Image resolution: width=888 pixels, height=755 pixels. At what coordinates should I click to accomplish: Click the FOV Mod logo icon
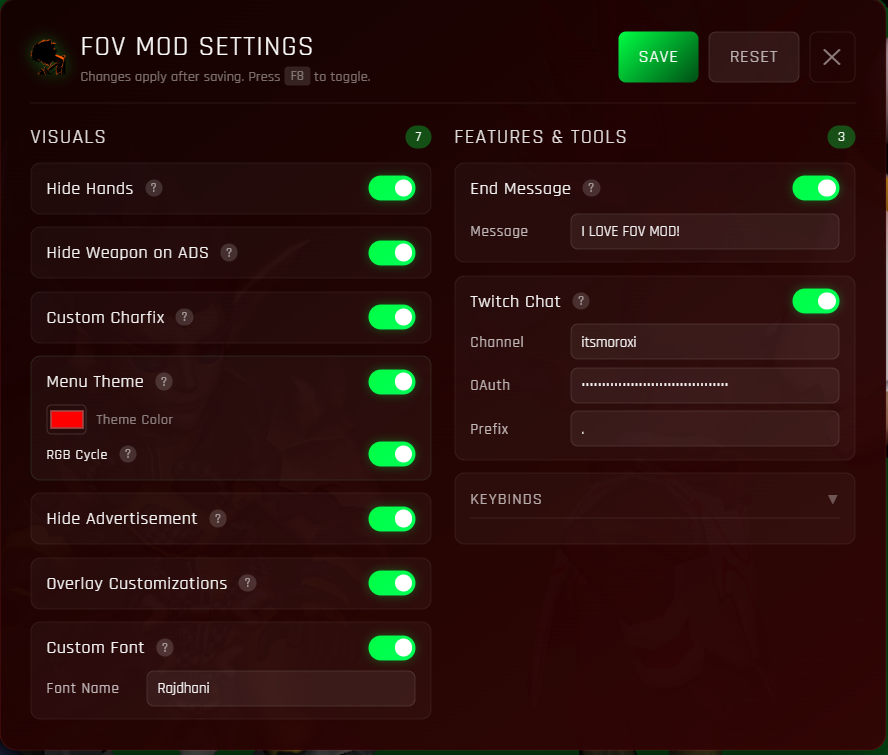47,57
